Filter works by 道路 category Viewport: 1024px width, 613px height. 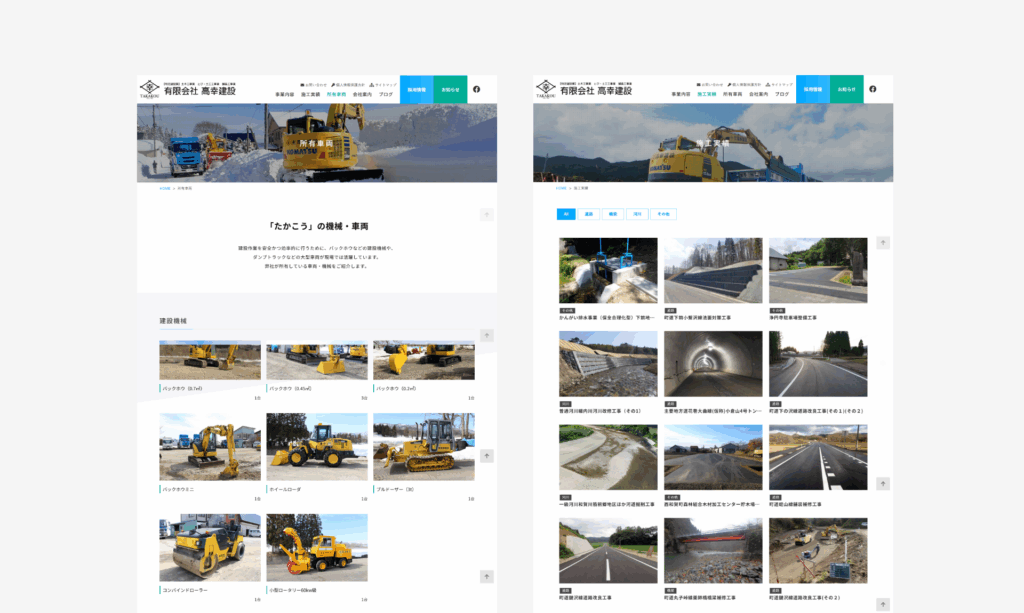click(x=589, y=214)
